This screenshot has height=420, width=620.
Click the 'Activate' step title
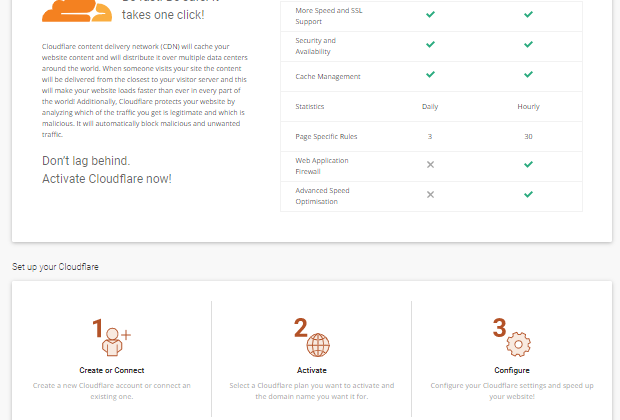[x=312, y=371]
